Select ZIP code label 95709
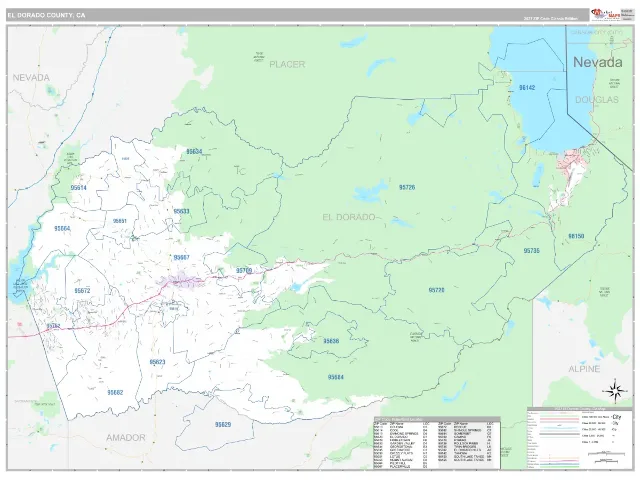 coord(244,271)
